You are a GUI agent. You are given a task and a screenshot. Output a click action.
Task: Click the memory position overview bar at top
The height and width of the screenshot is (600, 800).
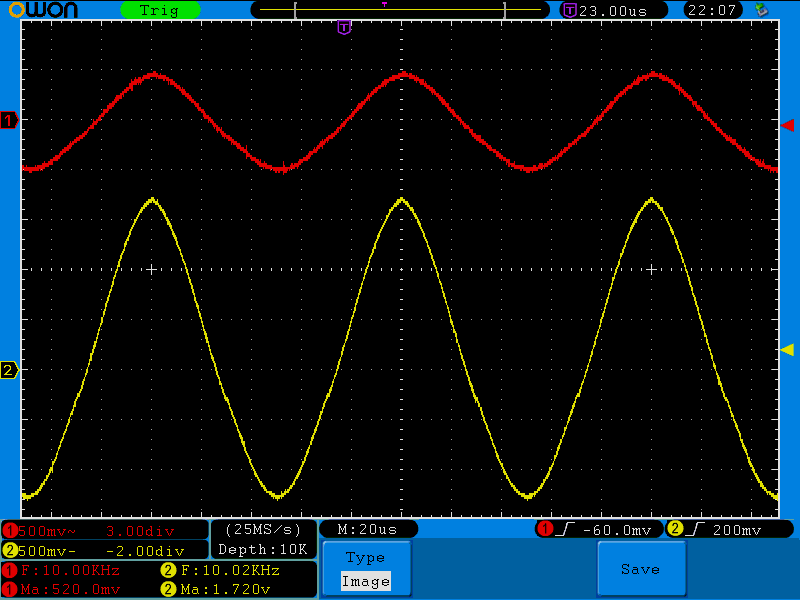tap(400, 10)
